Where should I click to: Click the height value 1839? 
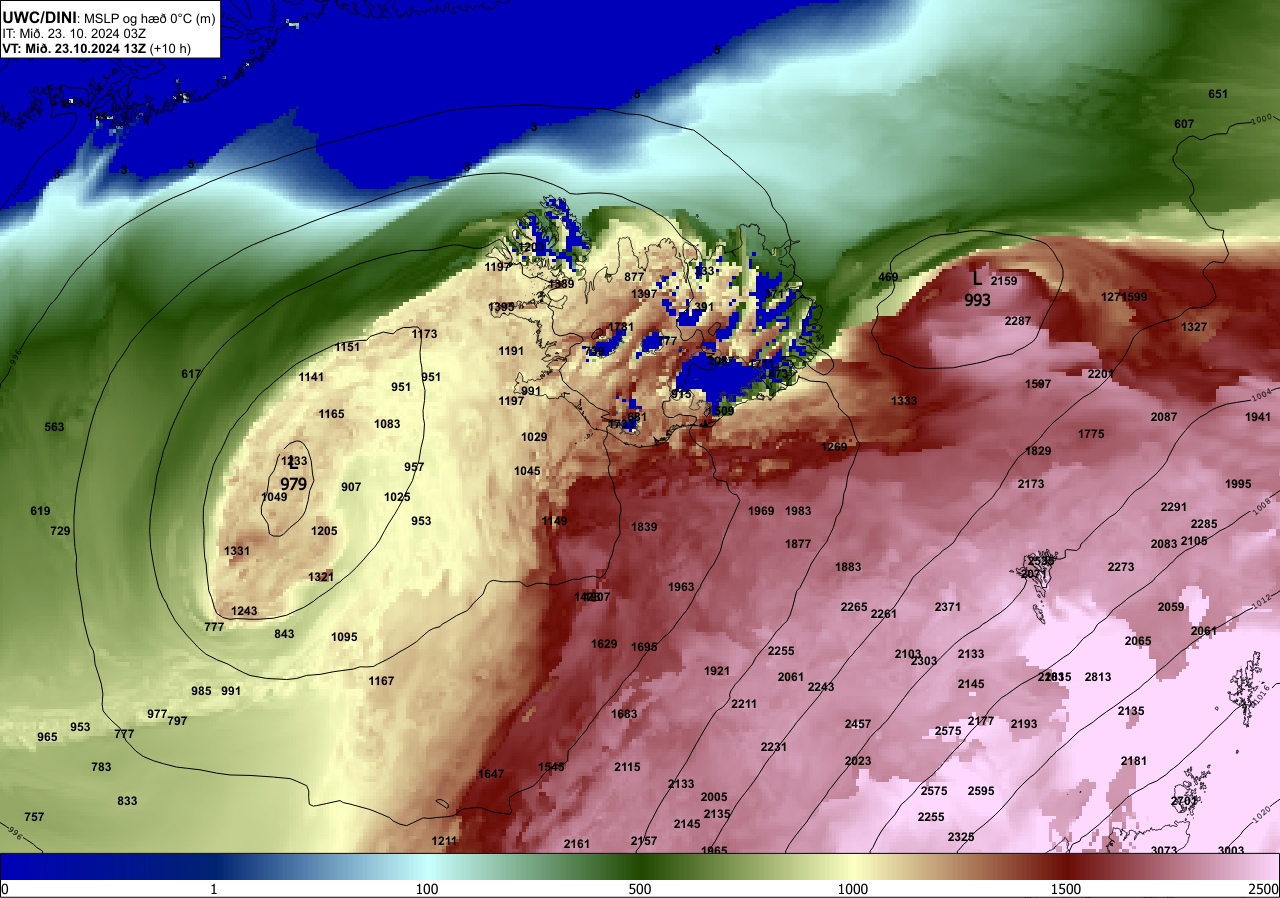[644, 527]
